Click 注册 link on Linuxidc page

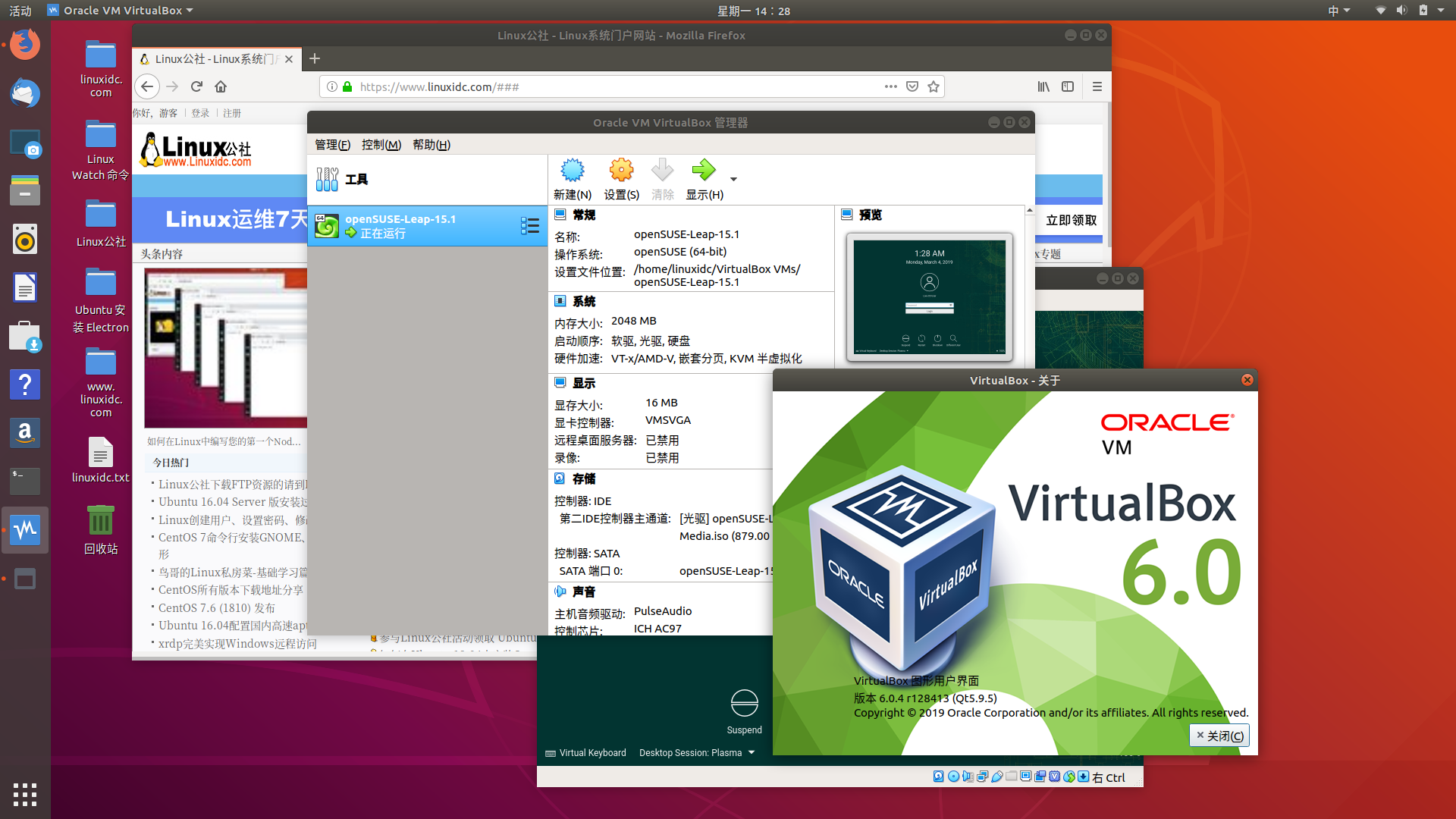tap(232, 113)
